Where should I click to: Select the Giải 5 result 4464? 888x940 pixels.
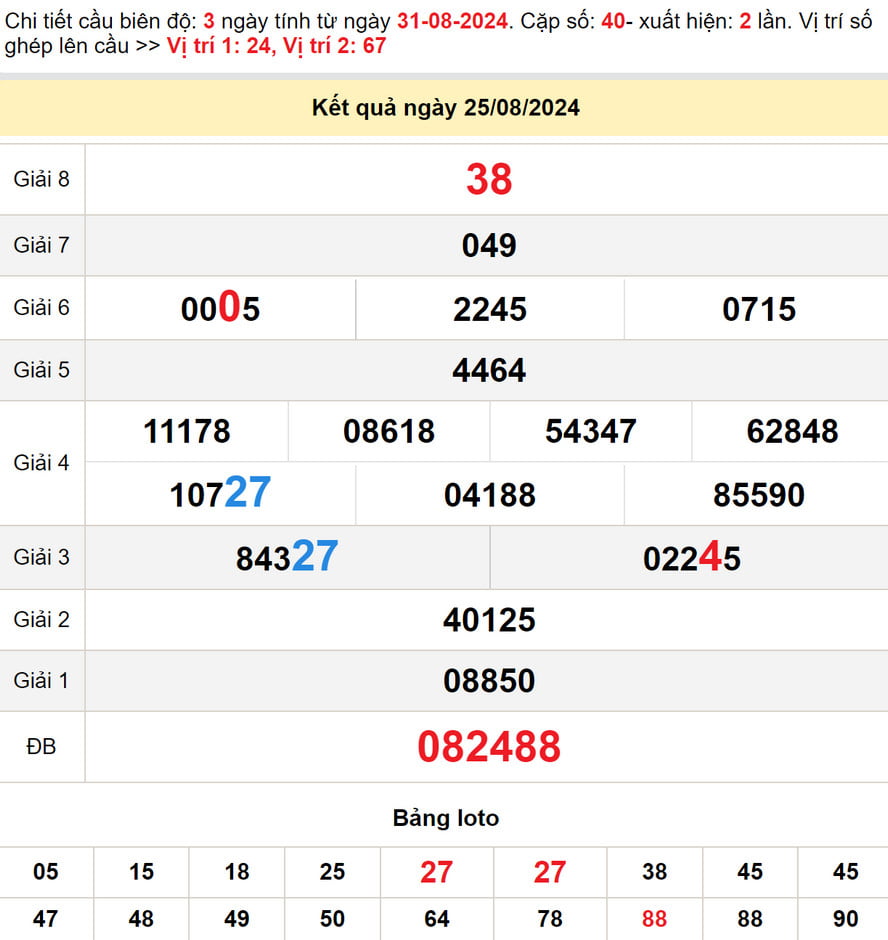(x=489, y=370)
